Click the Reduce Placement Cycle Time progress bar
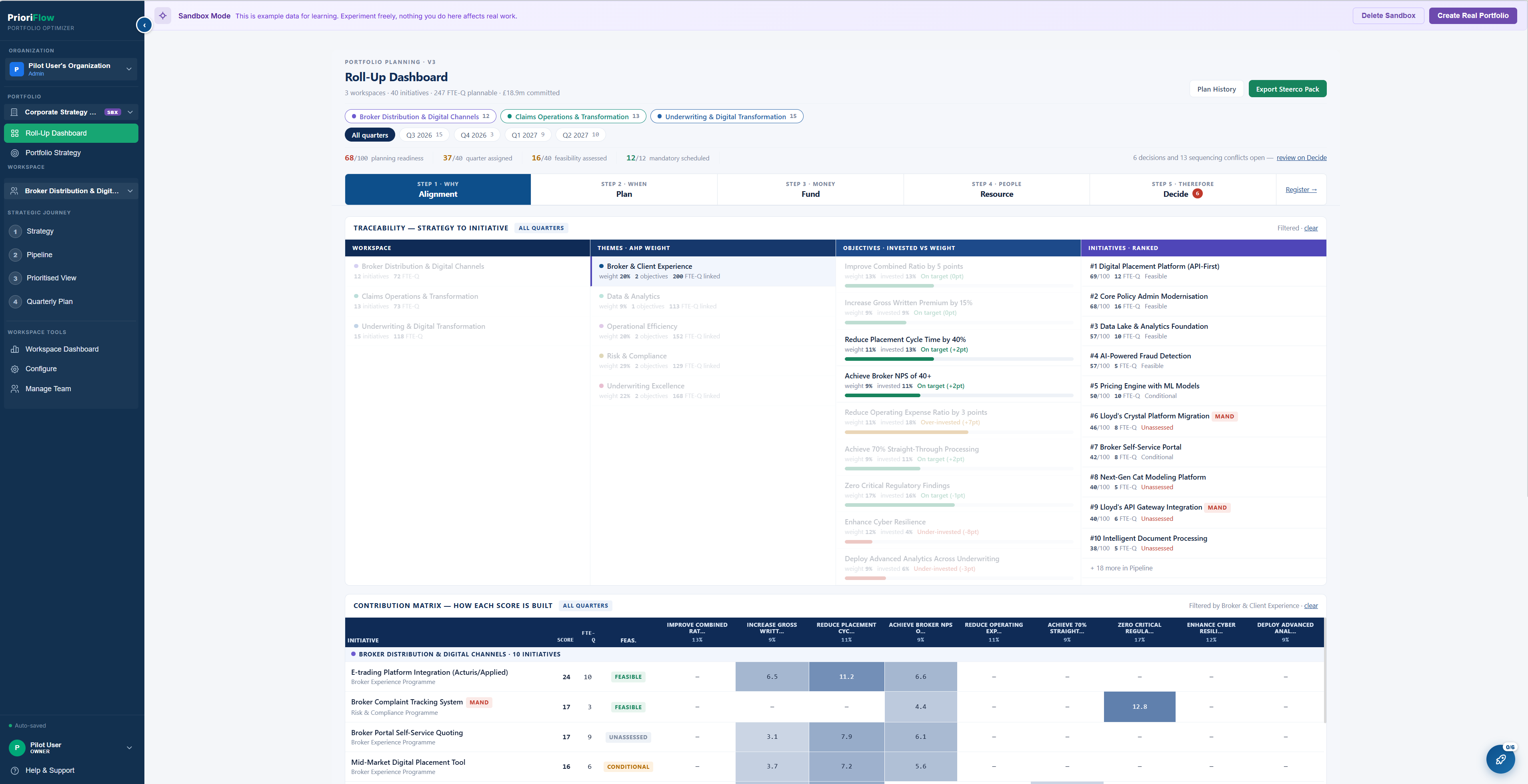The height and width of the screenshot is (784, 1528). [958, 359]
